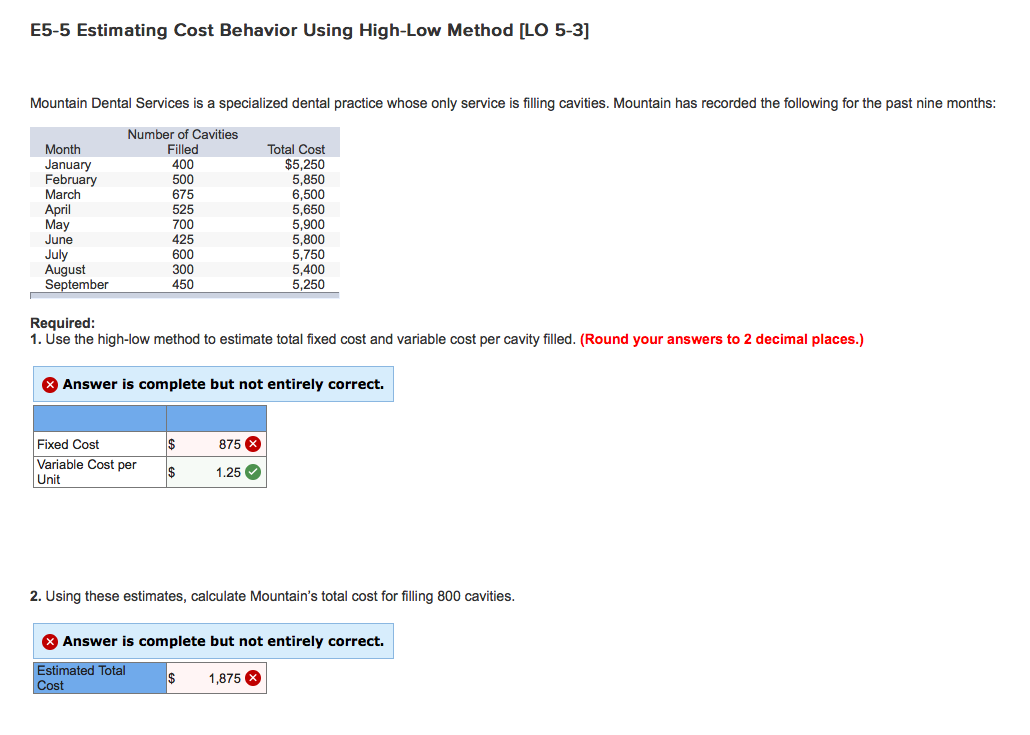
Task: Select the 'May' row label
Action: 56,225
